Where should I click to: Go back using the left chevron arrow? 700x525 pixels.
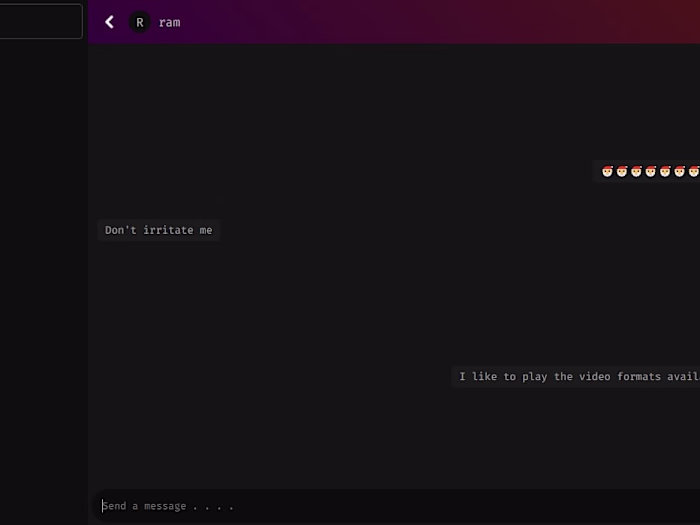pyautogui.click(x=109, y=22)
